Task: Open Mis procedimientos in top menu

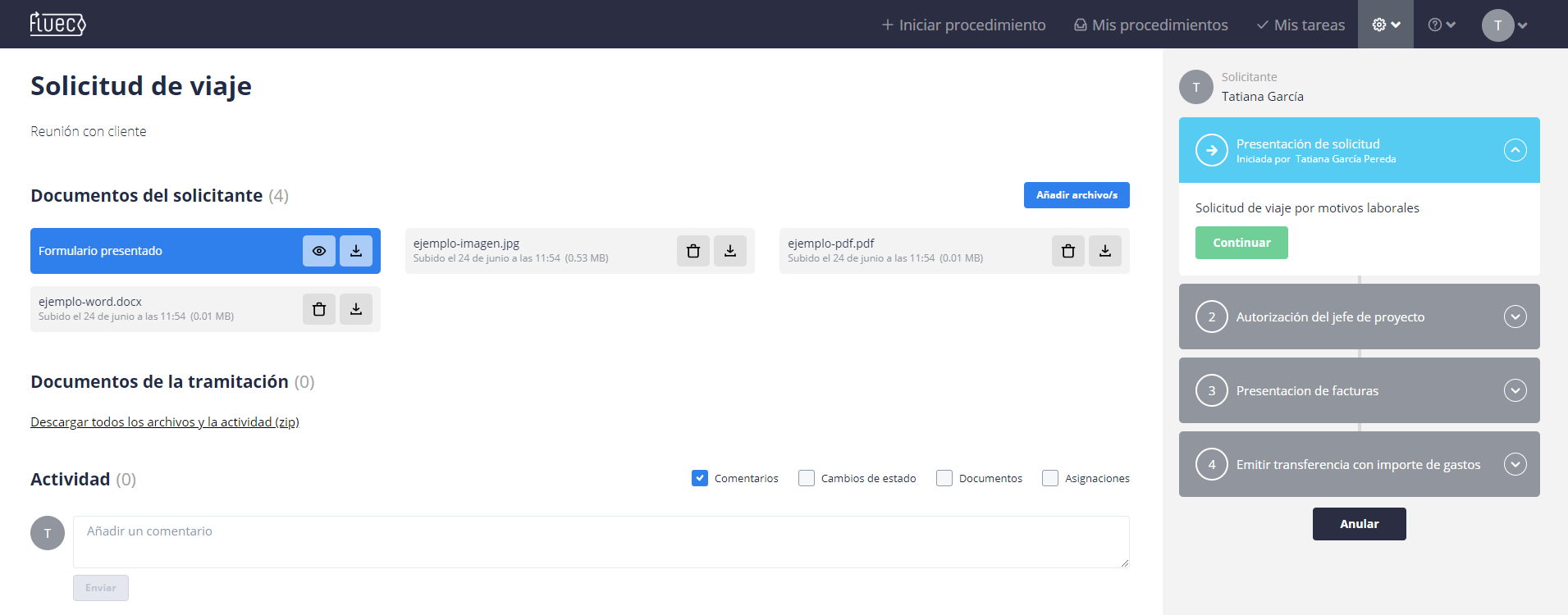Action: pos(1151,25)
